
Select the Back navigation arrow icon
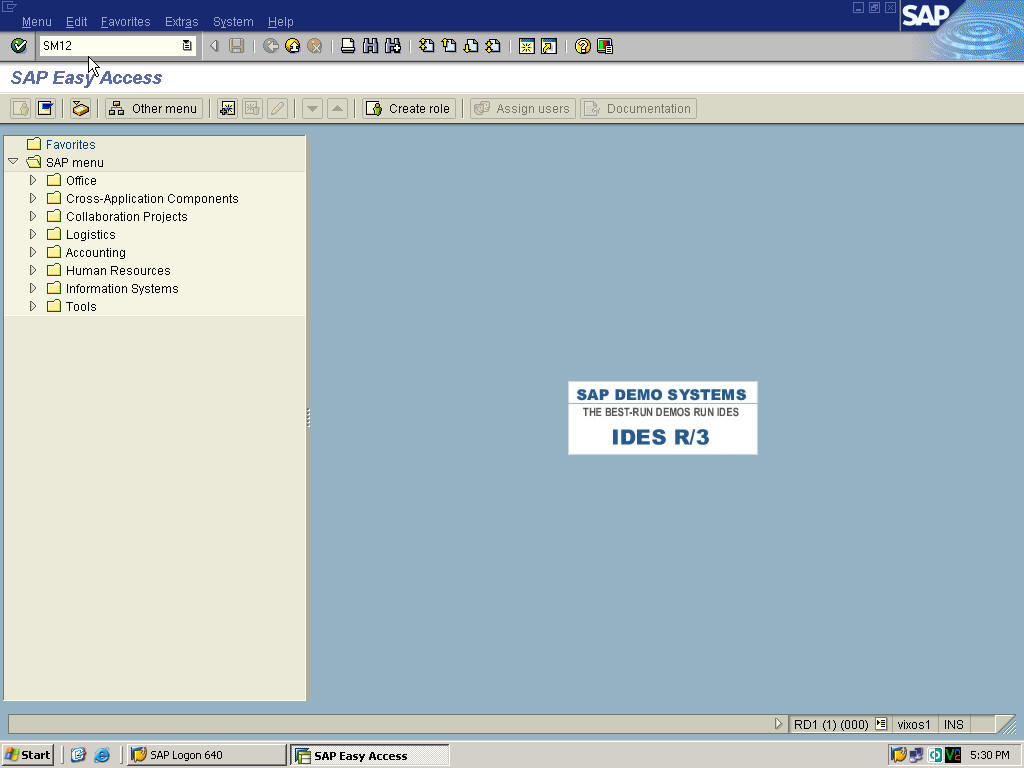(269, 45)
